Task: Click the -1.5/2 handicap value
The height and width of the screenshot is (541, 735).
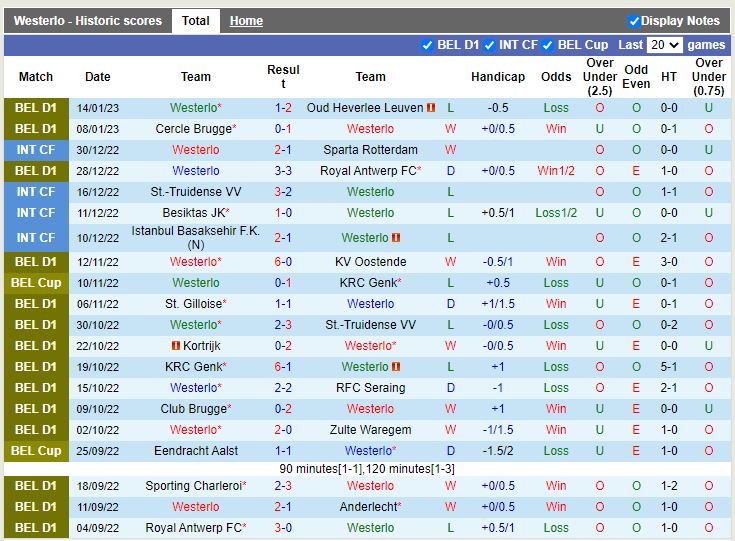Action: tap(498, 451)
